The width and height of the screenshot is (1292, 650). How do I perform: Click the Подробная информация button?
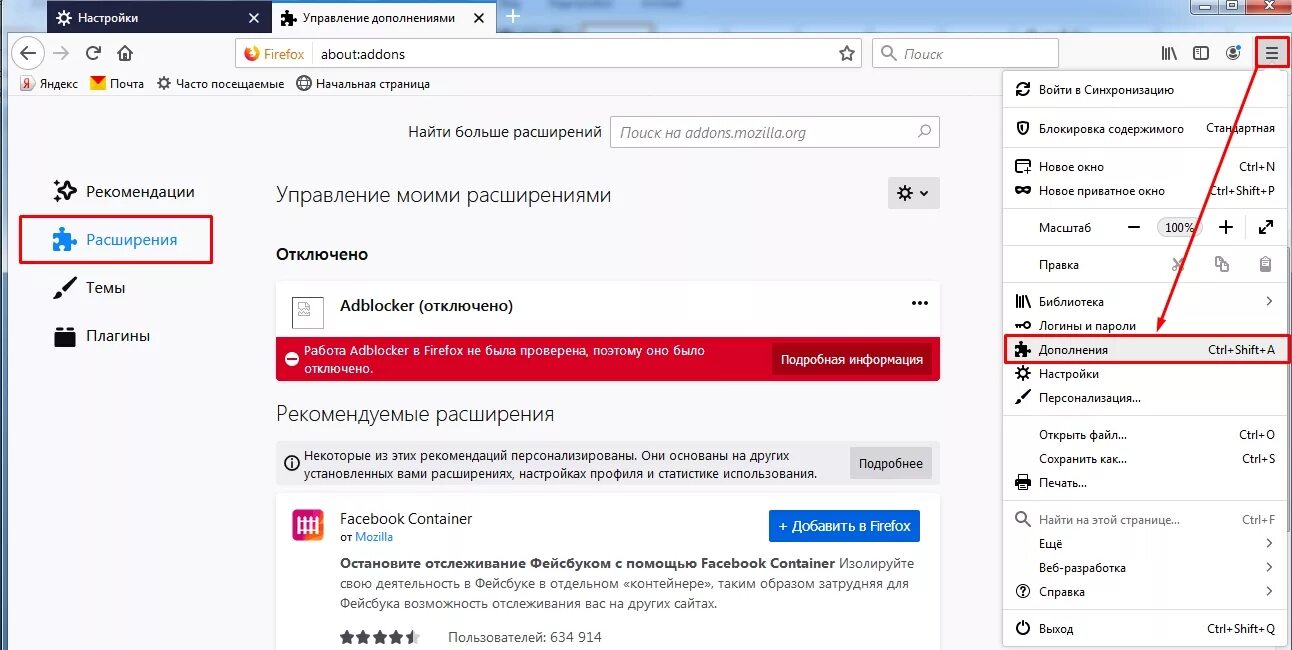(x=852, y=360)
